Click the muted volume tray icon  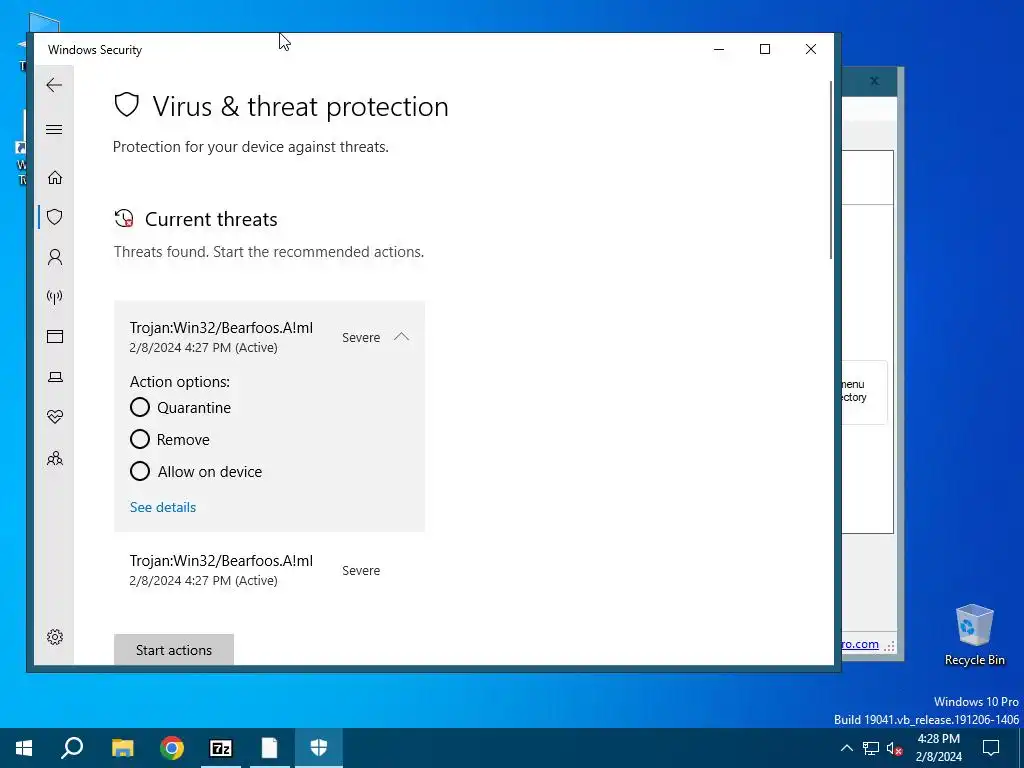click(895, 748)
